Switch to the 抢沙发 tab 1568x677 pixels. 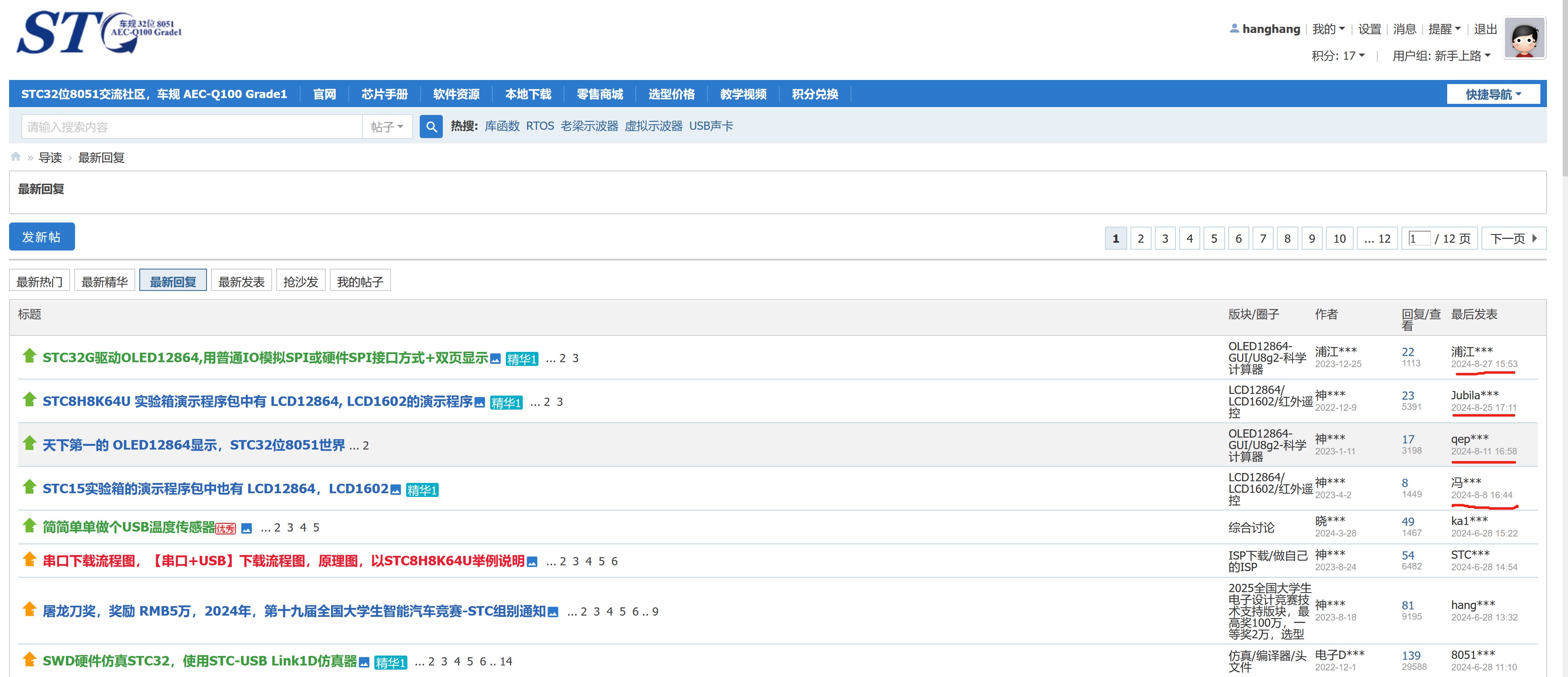pyautogui.click(x=301, y=281)
